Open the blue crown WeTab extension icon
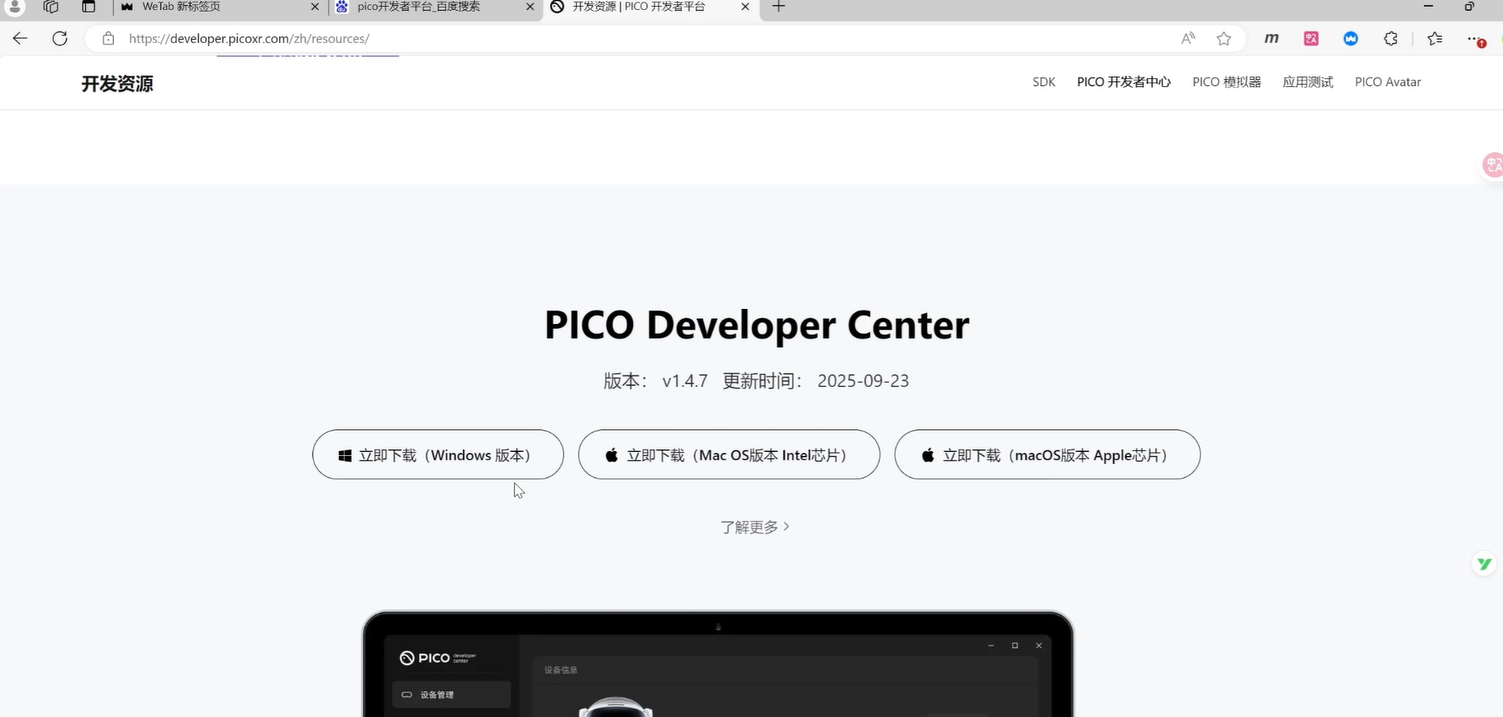The height and width of the screenshot is (717, 1503). (1351, 38)
